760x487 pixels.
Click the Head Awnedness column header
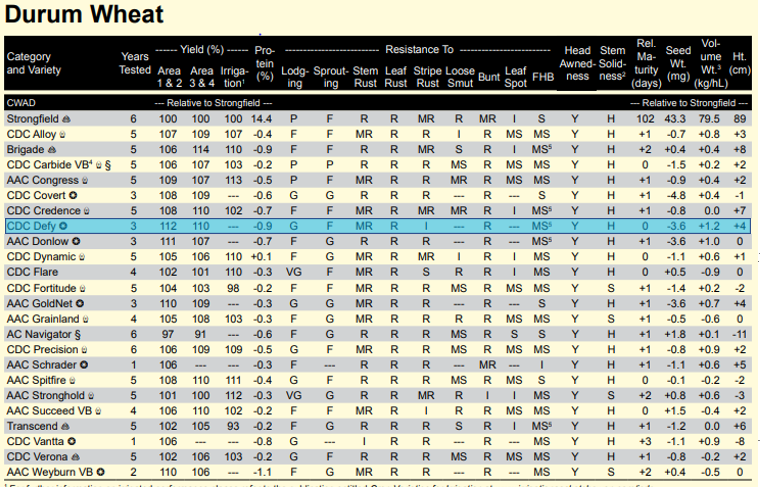point(577,63)
